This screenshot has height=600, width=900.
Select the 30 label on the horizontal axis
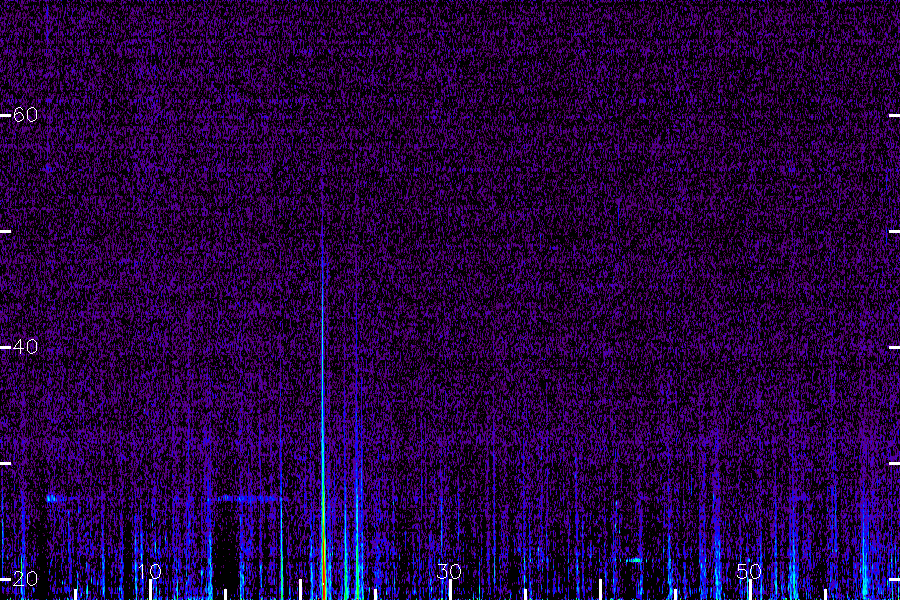[449, 571]
